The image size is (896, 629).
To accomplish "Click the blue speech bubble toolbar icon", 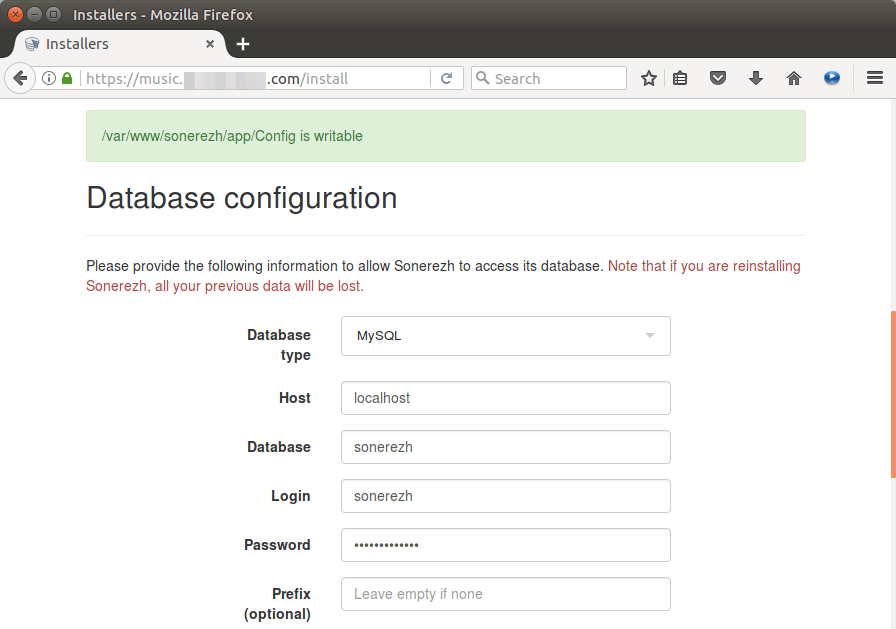I will [831, 78].
